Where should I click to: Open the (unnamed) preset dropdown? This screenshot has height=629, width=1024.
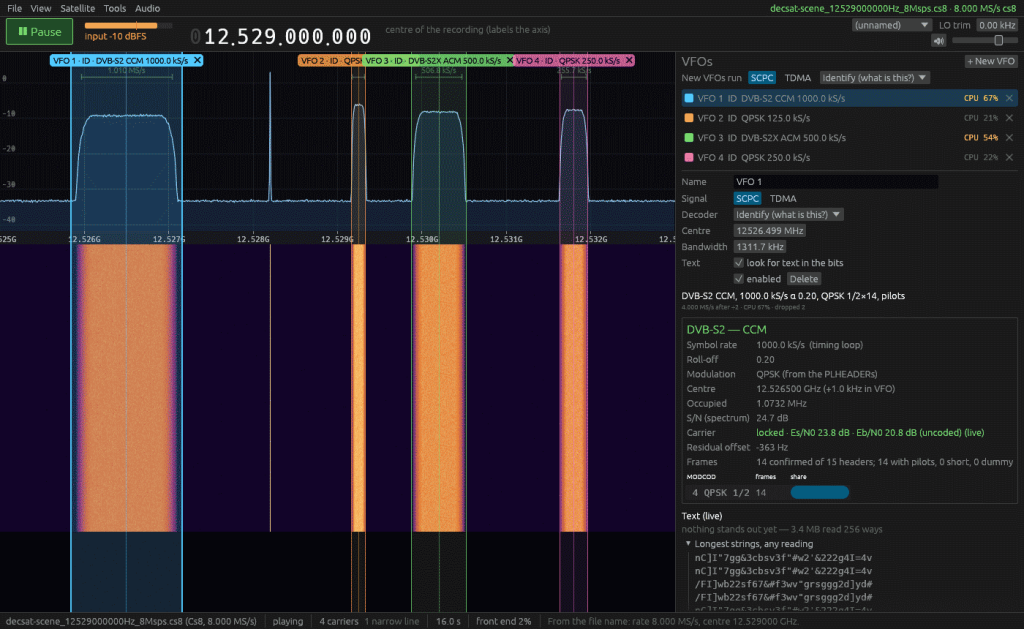pyautogui.click(x=891, y=25)
